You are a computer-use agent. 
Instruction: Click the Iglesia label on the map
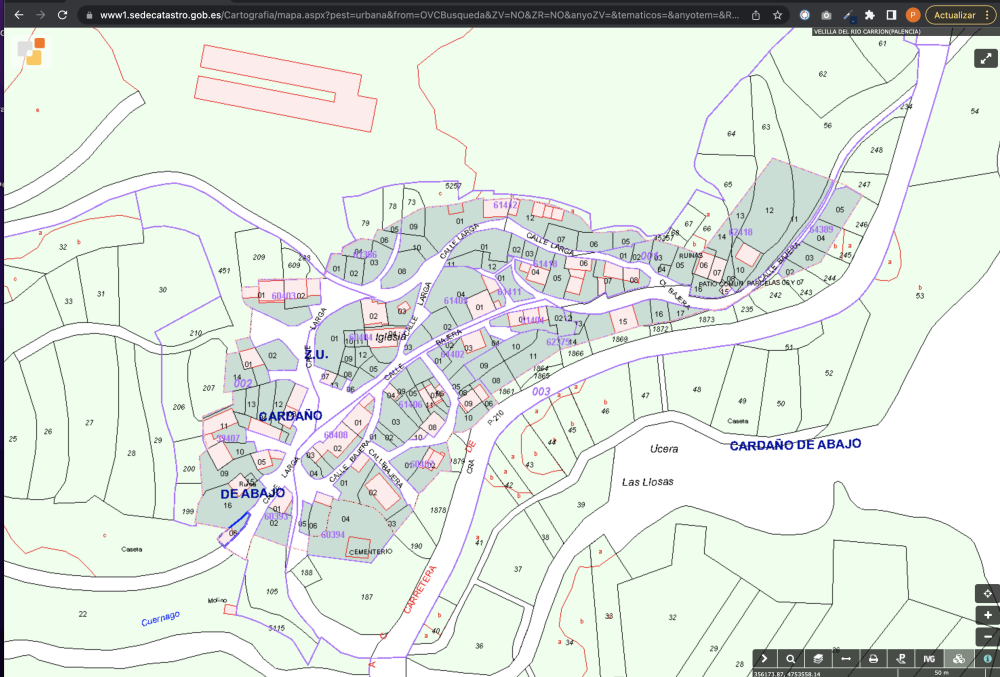390,337
